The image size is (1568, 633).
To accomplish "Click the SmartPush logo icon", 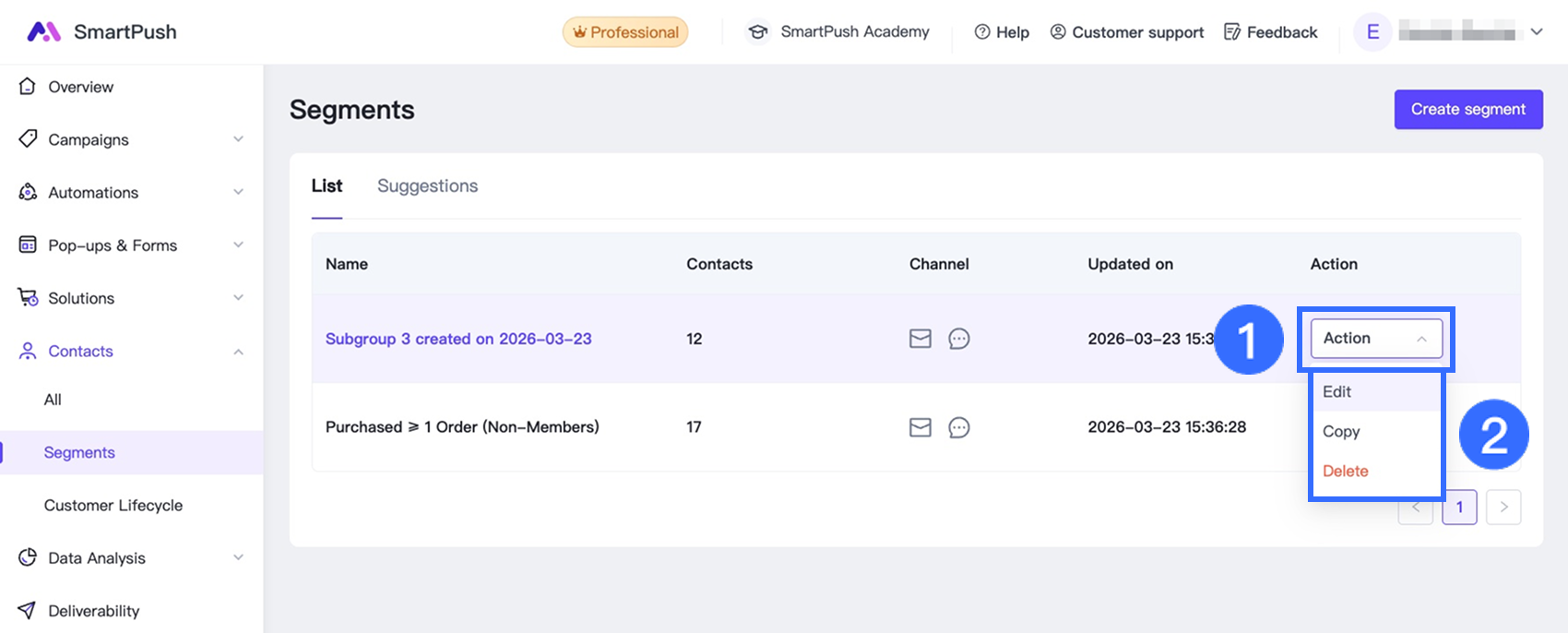I will (43, 32).
